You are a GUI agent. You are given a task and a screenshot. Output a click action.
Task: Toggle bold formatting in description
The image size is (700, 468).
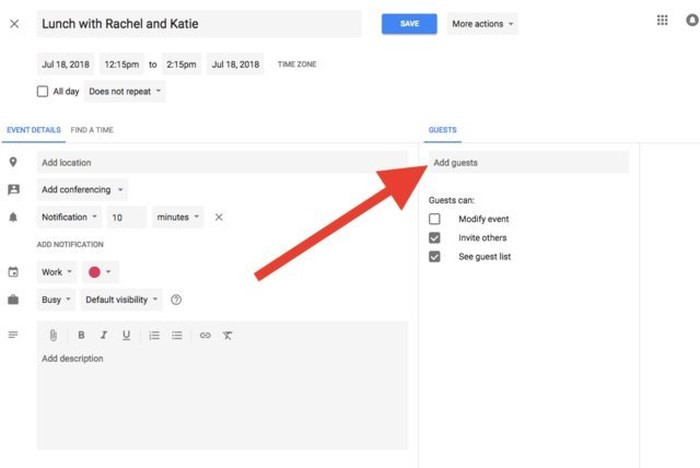[x=81, y=336]
